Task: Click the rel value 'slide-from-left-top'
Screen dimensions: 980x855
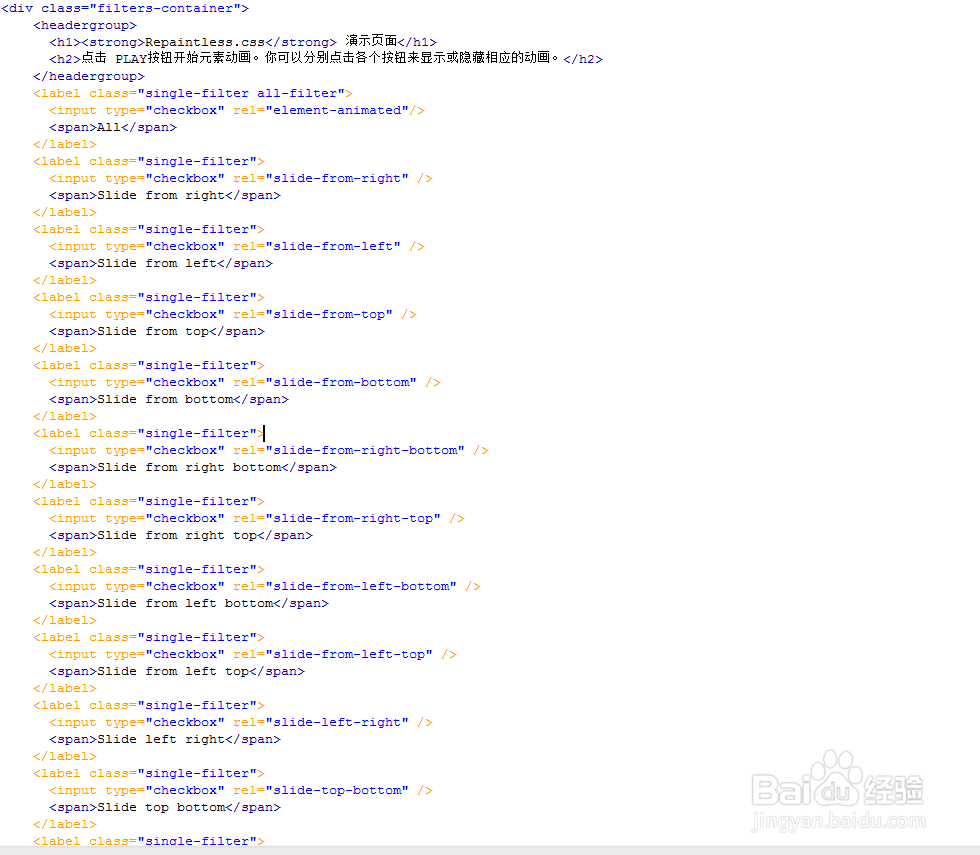Action: 349,655
